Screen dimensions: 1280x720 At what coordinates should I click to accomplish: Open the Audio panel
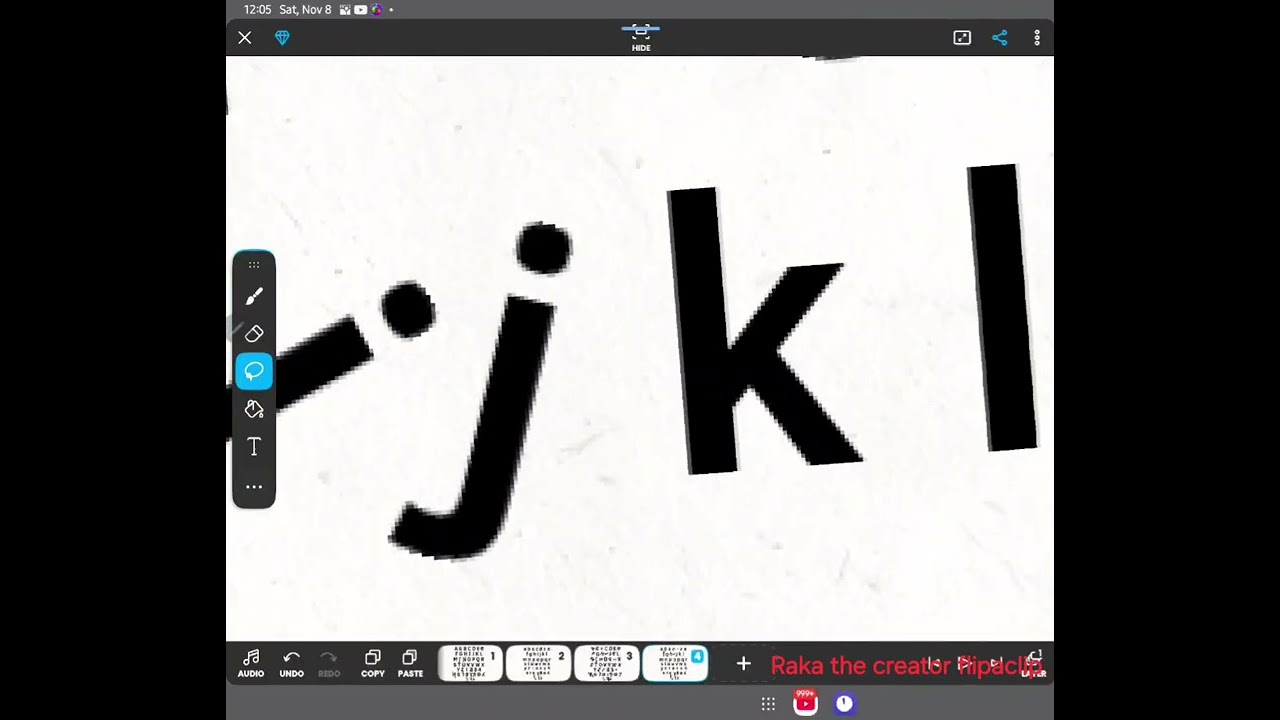(251, 663)
